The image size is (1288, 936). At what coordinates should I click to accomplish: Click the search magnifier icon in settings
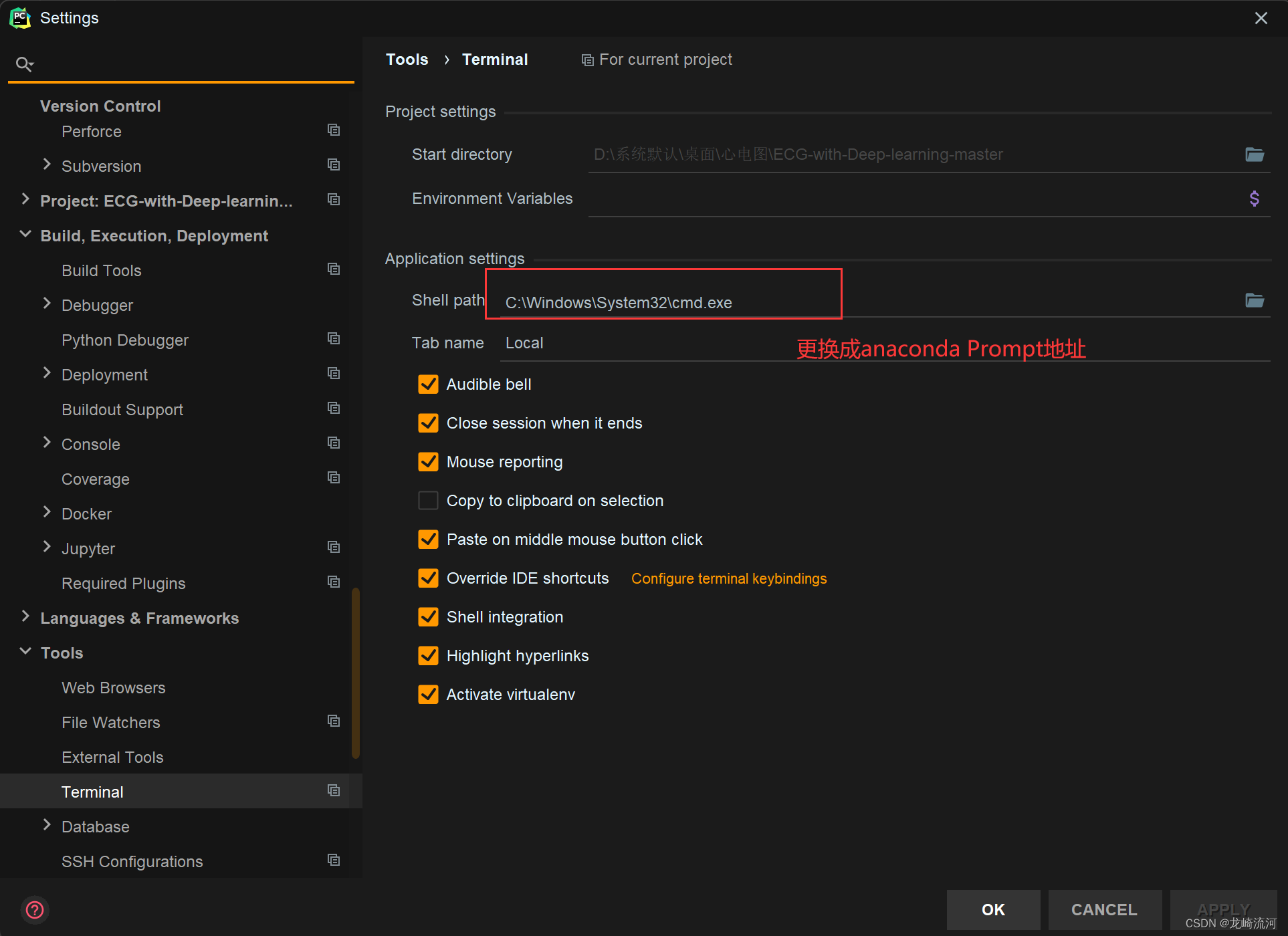coord(25,64)
